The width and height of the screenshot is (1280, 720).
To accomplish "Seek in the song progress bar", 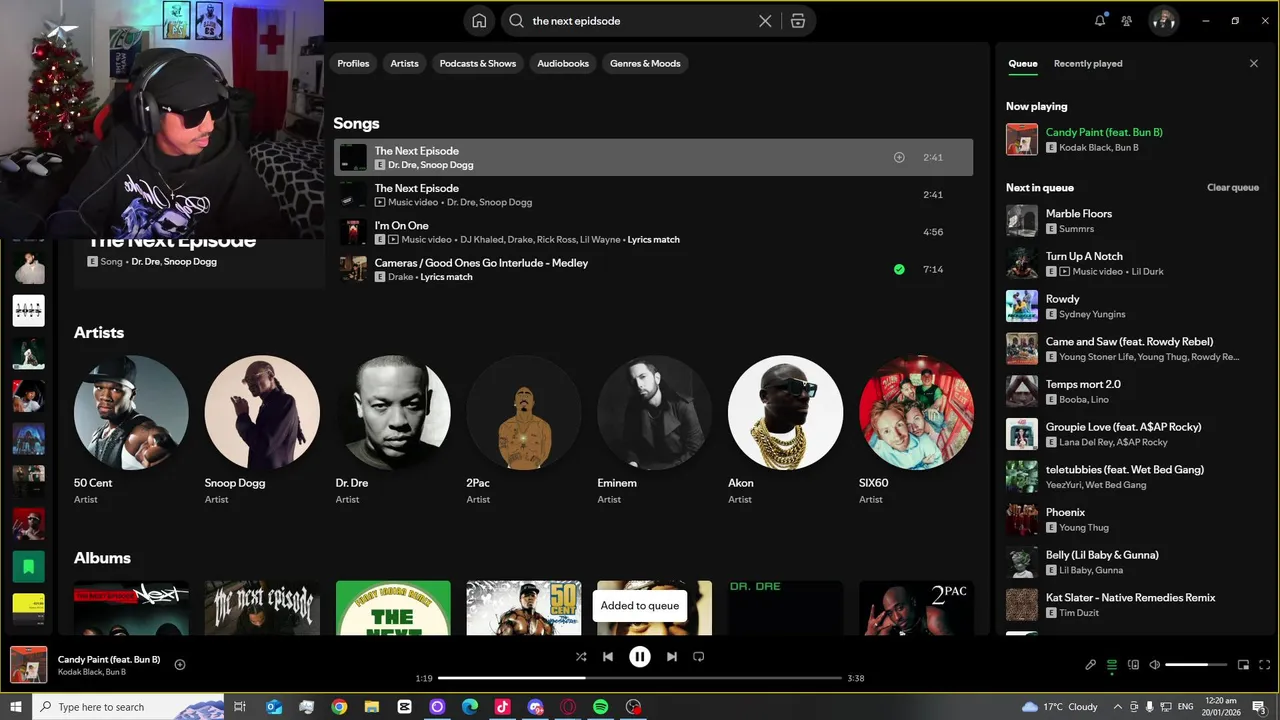I will tap(640, 678).
